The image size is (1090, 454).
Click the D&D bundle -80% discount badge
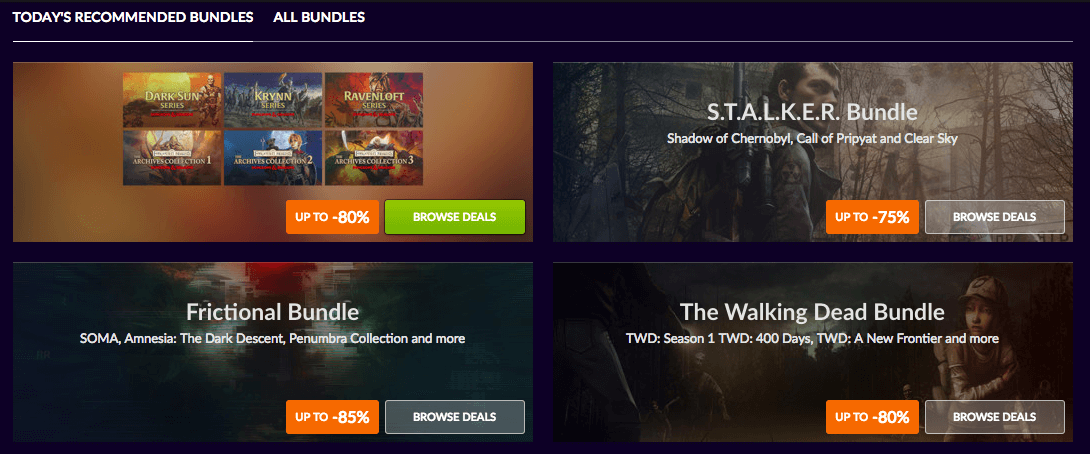[332, 217]
